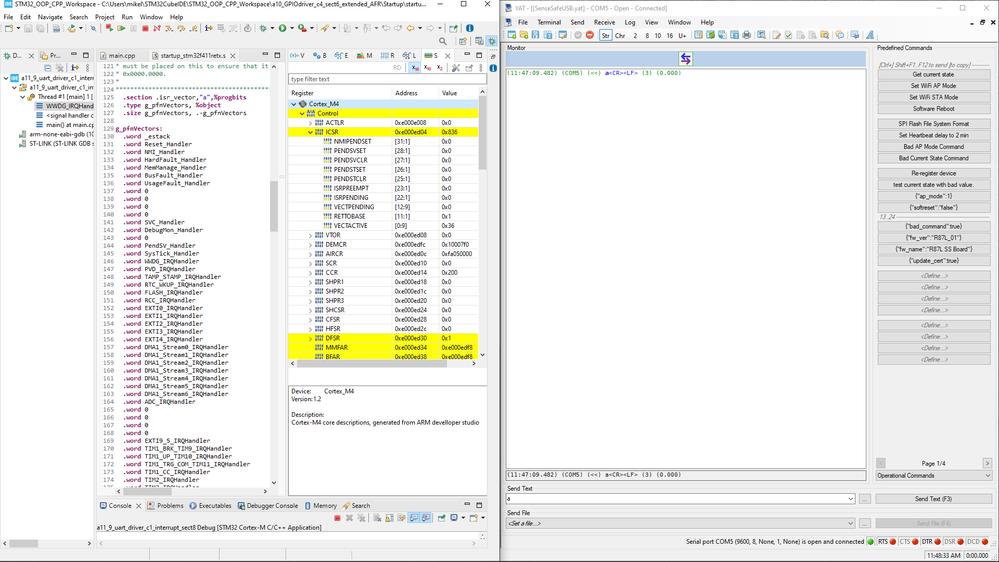The image size is (999, 562).
Task: Switch to main.cpp editor tab
Action: pos(122,56)
